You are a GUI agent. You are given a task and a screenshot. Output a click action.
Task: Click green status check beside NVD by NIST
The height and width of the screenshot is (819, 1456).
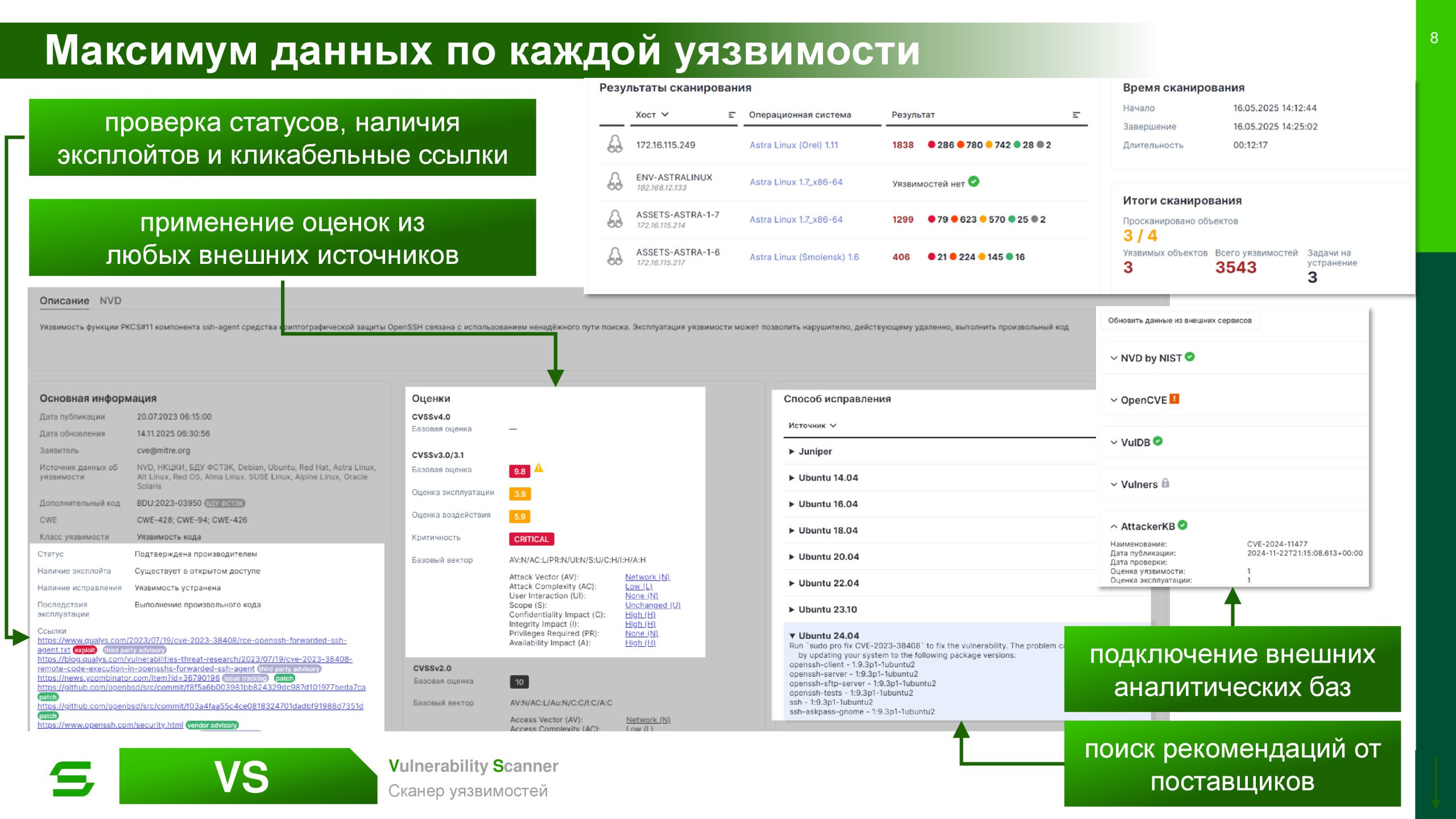coord(1190,357)
